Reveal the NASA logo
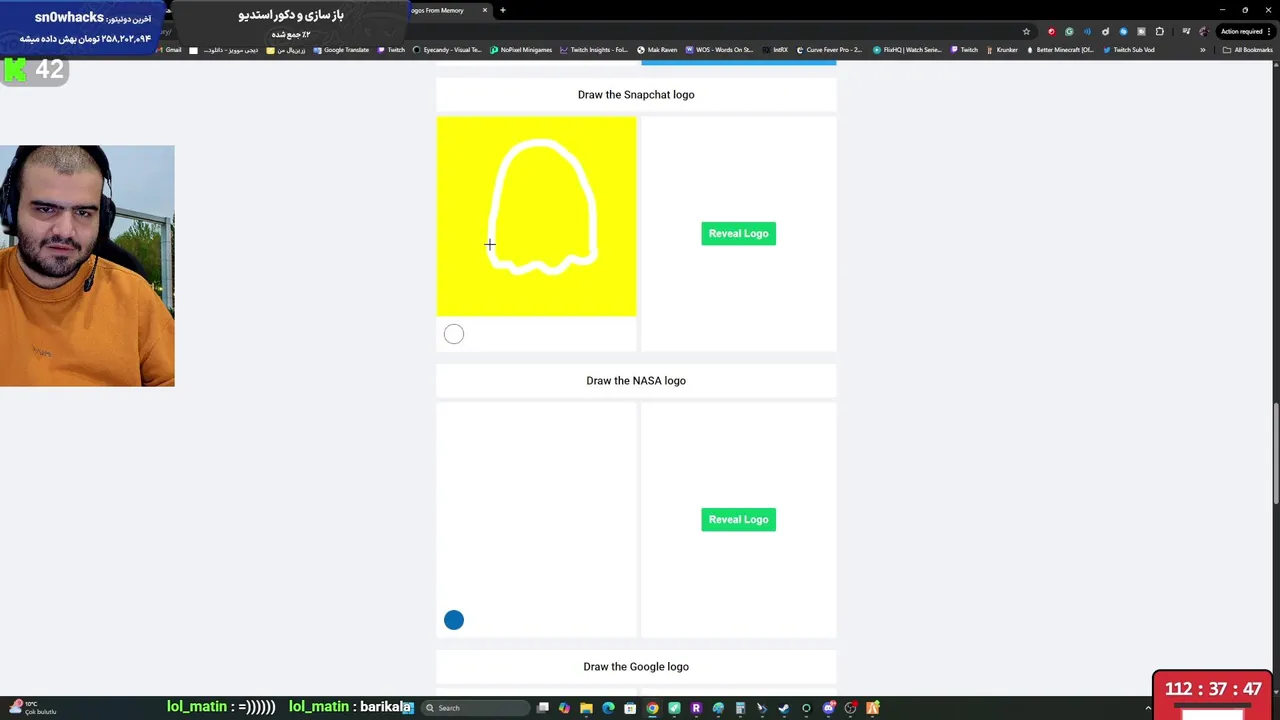1280x720 pixels. click(738, 519)
